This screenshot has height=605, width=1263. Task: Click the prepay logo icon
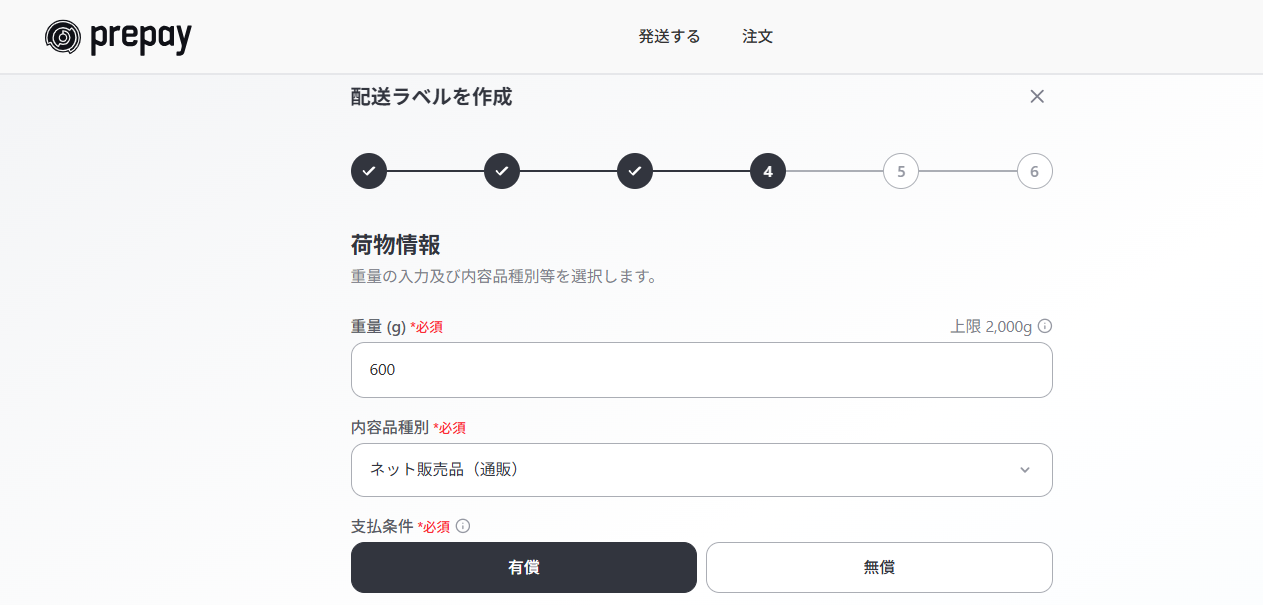click(x=63, y=37)
